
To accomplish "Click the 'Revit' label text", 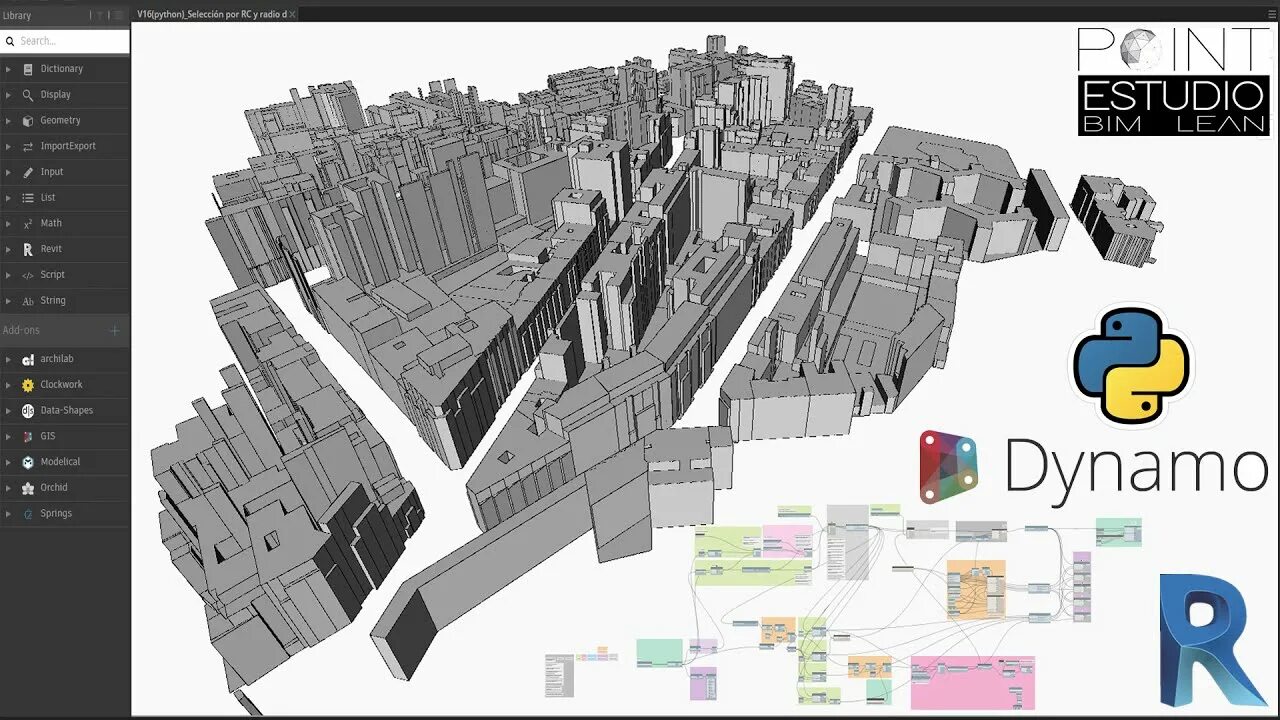I will click(51, 249).
